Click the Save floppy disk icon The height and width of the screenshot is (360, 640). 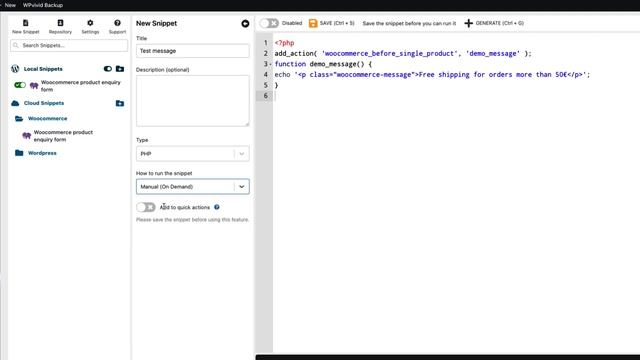[313, 23]
